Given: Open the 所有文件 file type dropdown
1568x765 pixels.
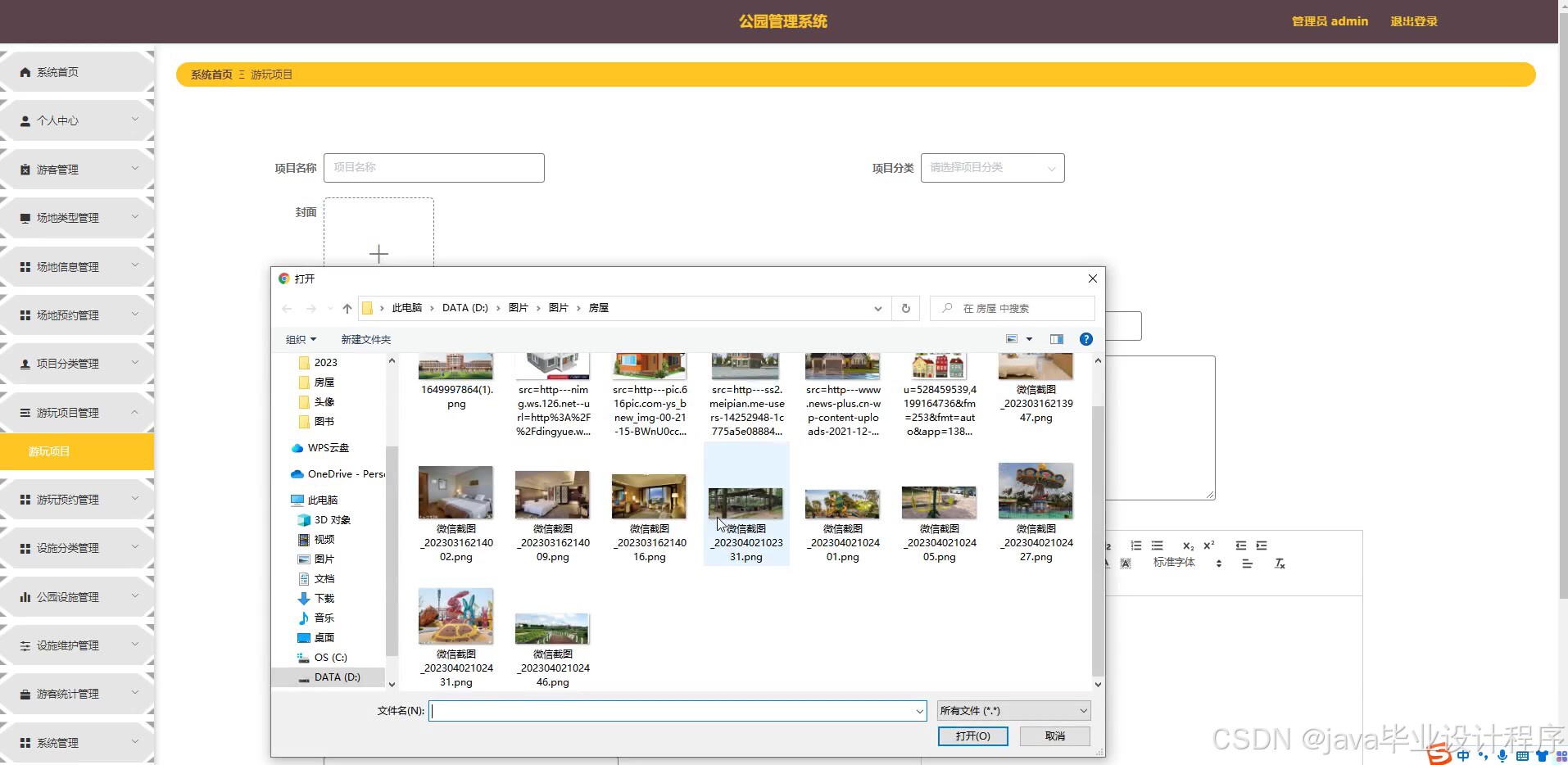Looking at the screenshot, I should 1013,711.
